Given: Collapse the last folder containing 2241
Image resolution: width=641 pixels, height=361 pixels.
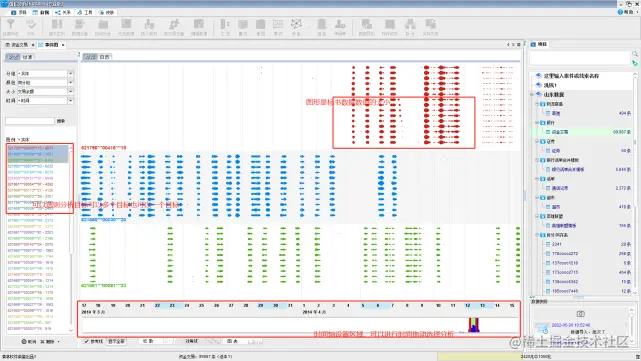Looking at the screenshot, I should point(537,235).
